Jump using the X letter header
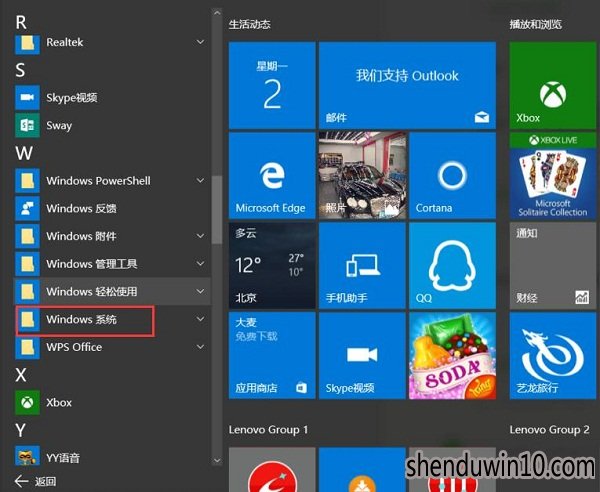This screenshot has height=492, width=600. pyautogui.click(x=21, y=375)
